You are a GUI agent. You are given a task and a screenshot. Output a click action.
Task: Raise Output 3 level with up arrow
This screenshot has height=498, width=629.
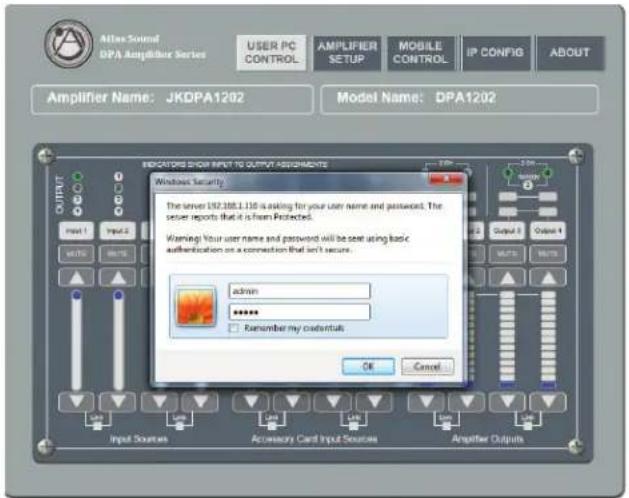coord(507,277)
